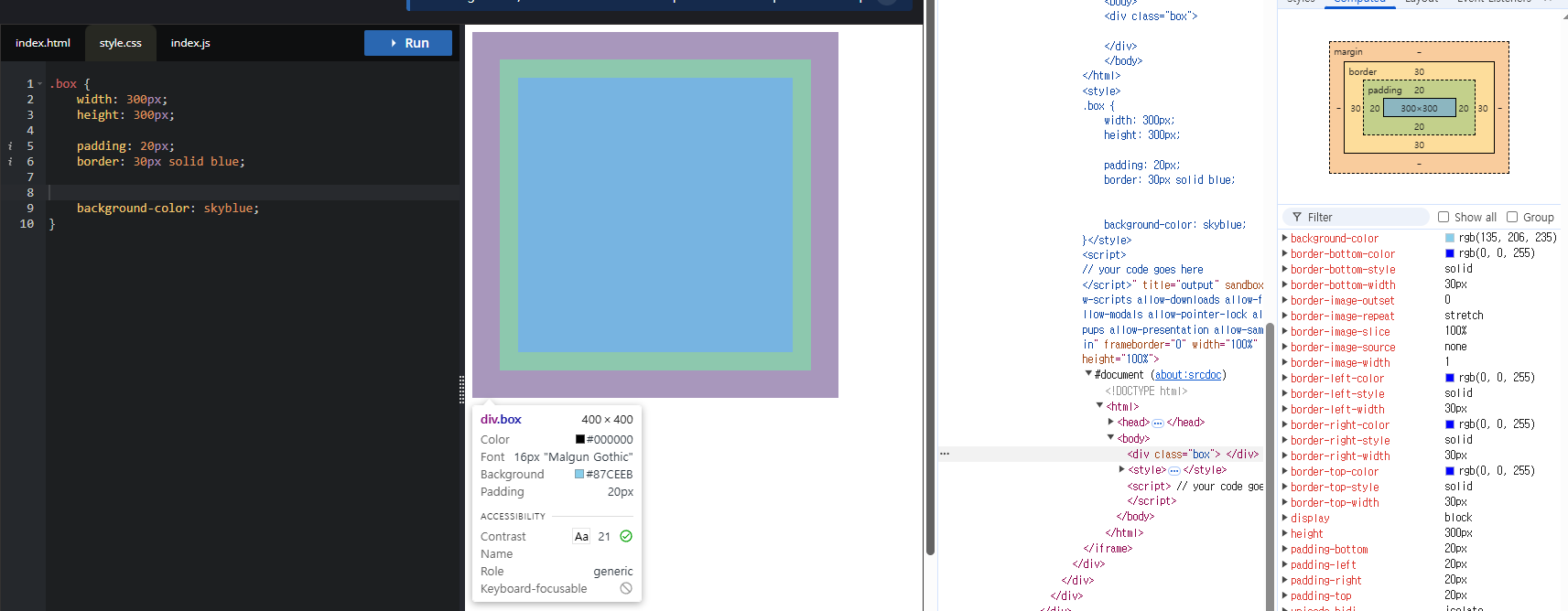Click the border-image-repeat property name
This screenshot has width=1568, height=611.
(x=1343, y=316)
